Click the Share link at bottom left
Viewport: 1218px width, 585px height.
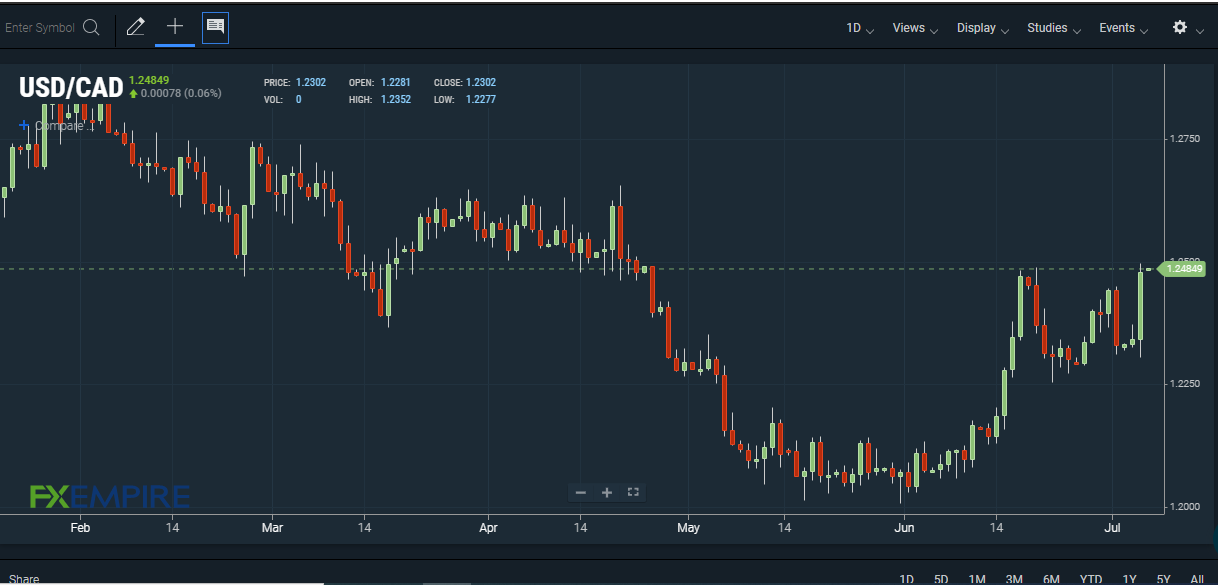click(24, 579)
